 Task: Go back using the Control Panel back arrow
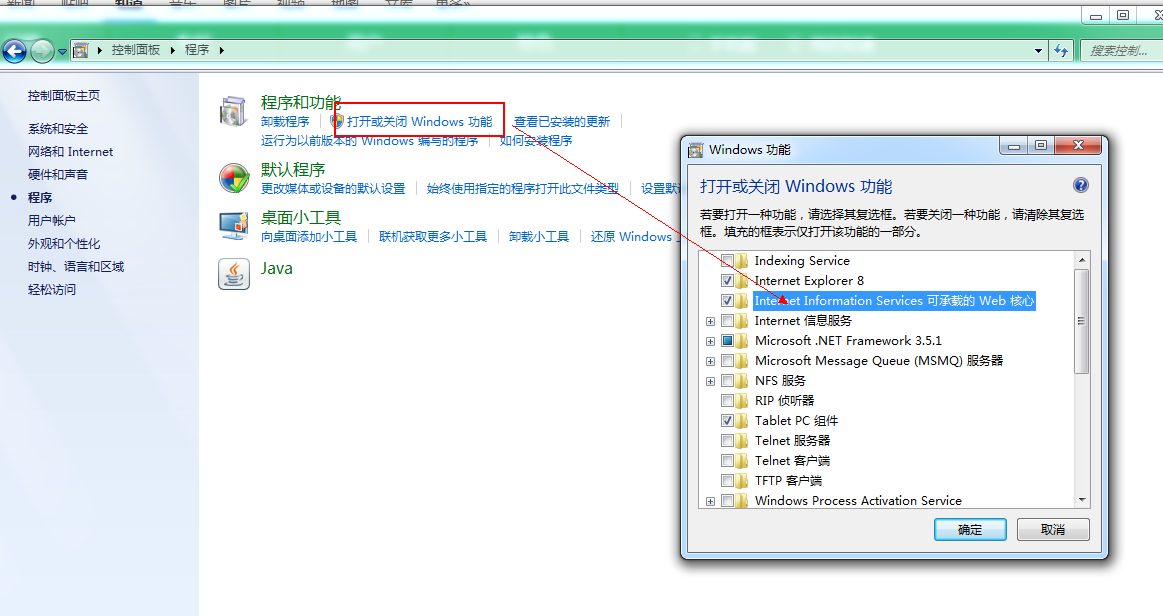(x=14, y=50)
